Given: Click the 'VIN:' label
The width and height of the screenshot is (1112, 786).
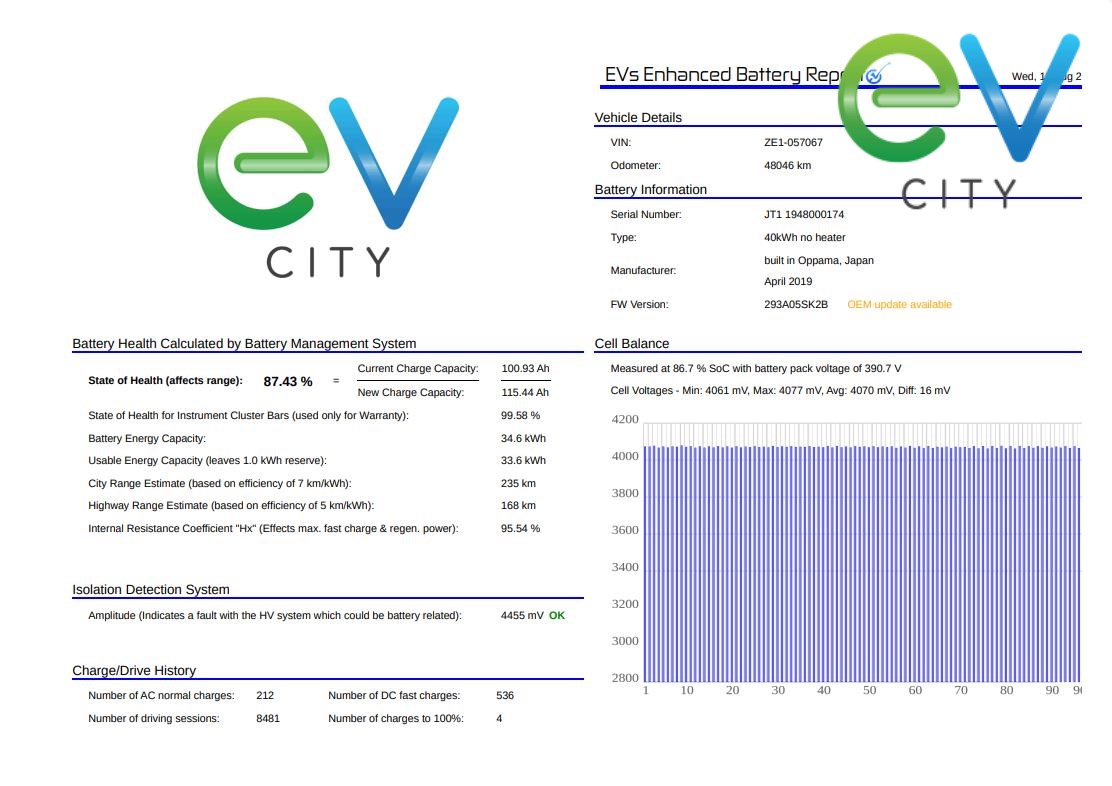Looking at the screenshot, I should [x=621, y=143].
